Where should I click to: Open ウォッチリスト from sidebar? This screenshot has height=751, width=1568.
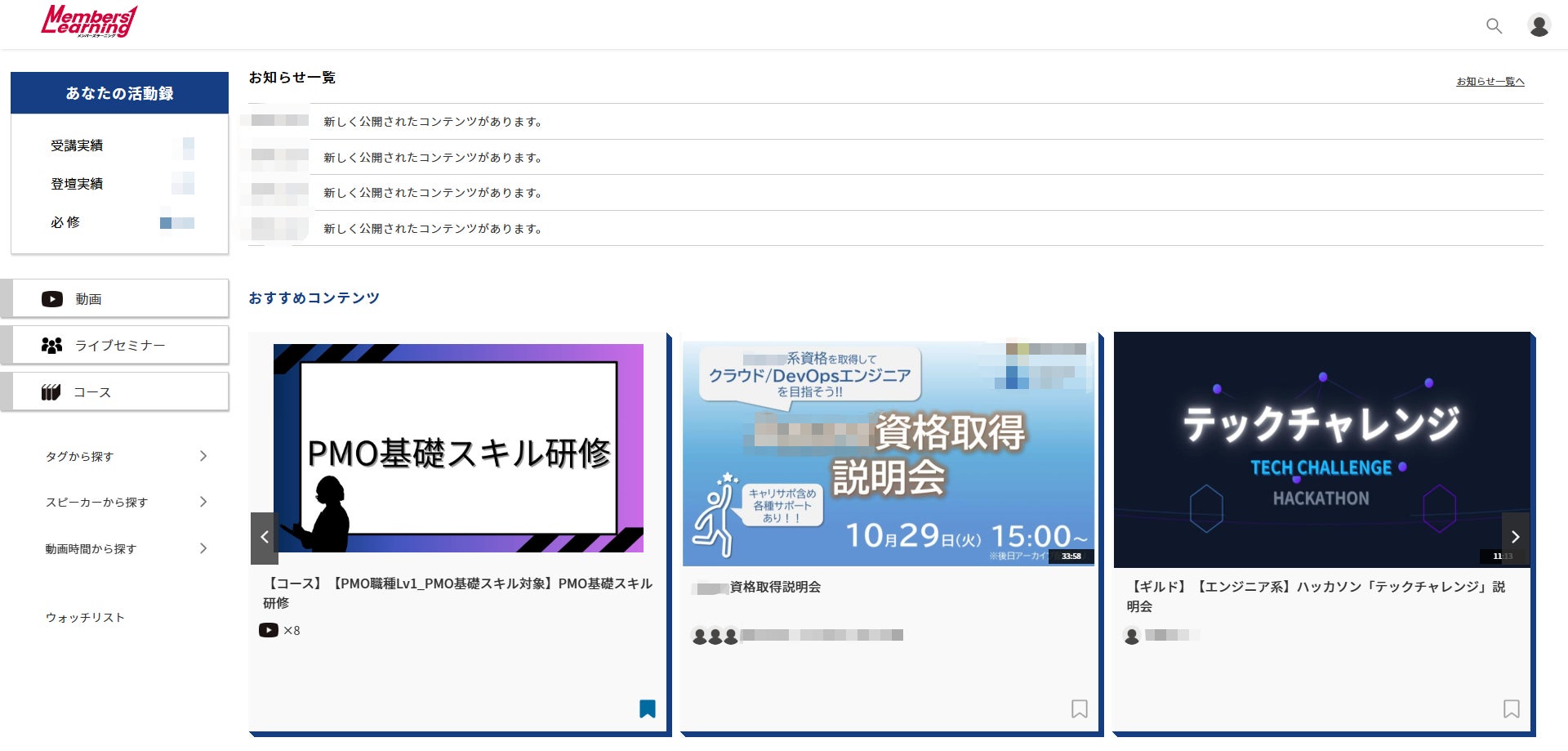(85, 618)
